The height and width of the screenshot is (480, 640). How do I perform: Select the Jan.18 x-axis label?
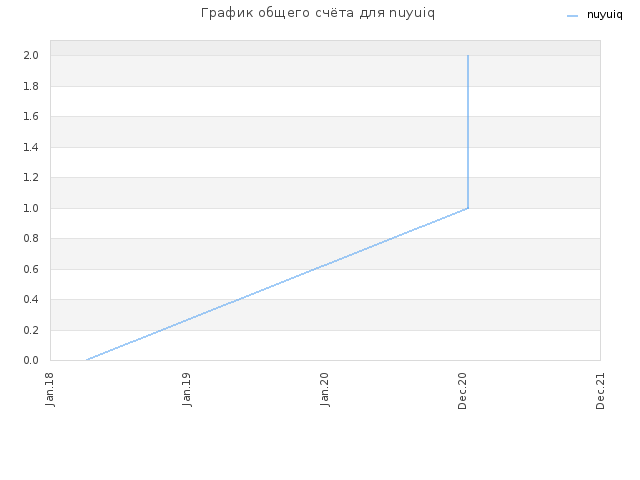coord(50,389)
